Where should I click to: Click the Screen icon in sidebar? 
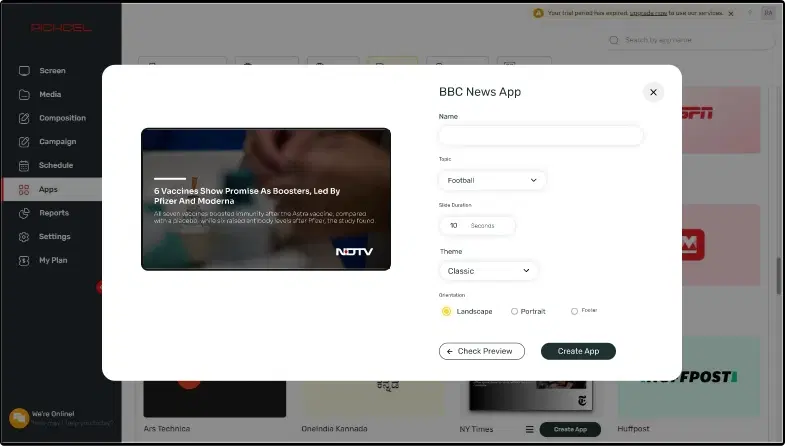[24, 71]
